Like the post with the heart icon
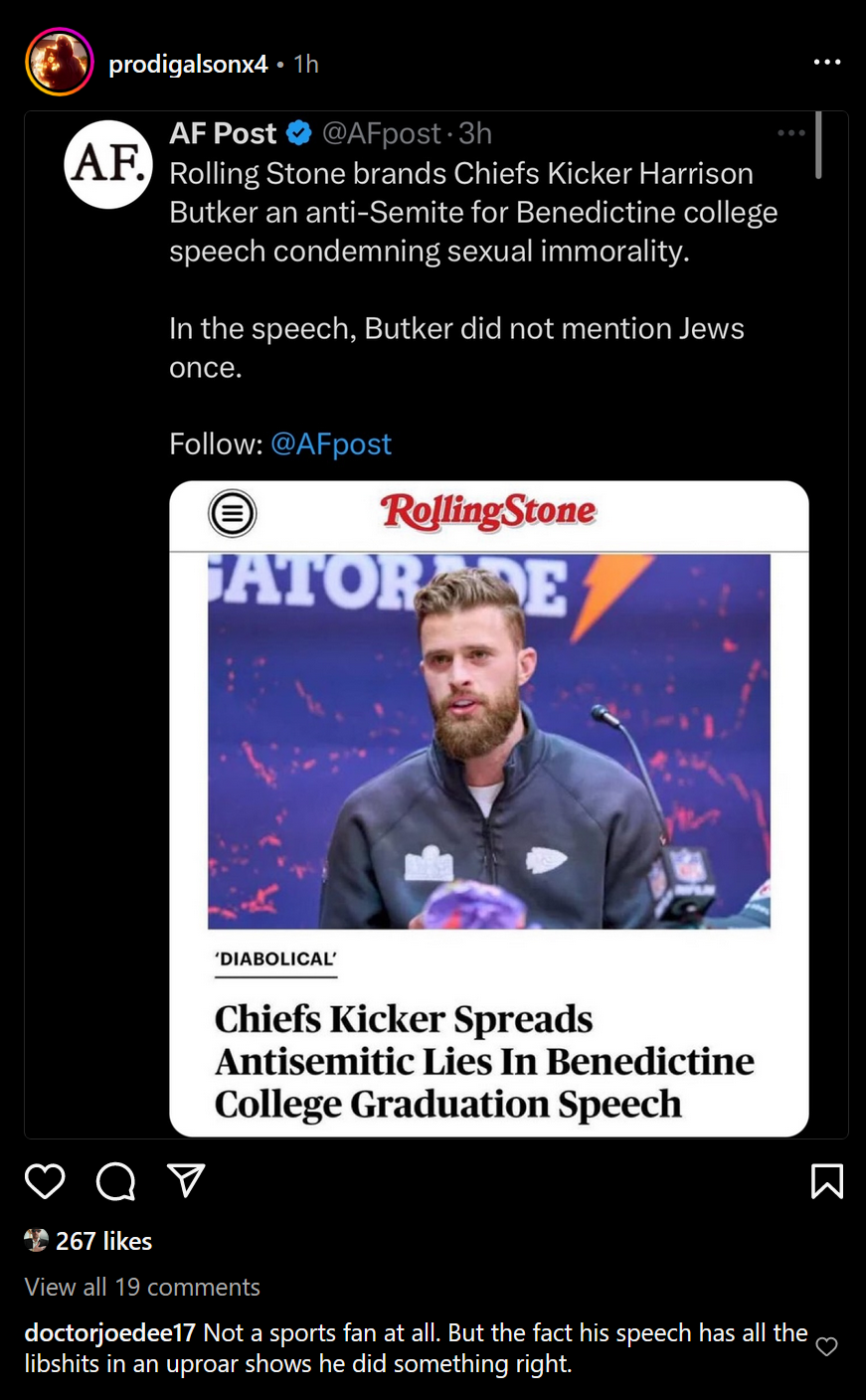 (45, 1181)
